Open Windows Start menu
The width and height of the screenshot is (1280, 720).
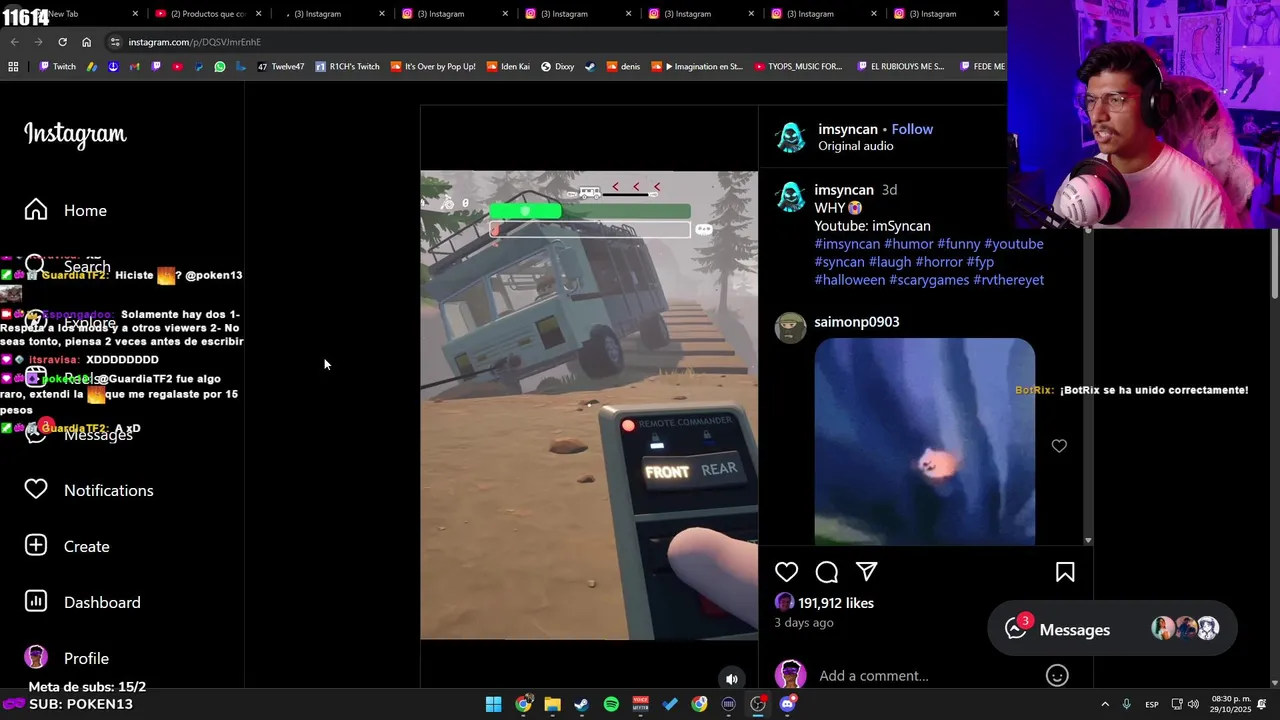pyautogui.click(x=493, y=704)
